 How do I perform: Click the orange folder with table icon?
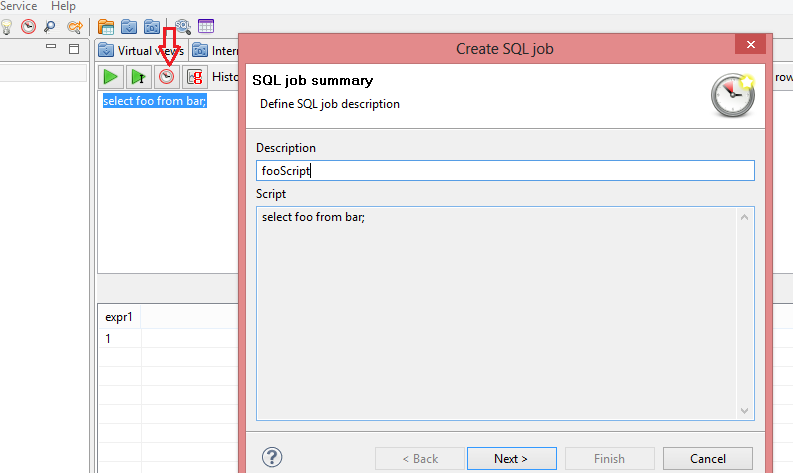(106, 27)
